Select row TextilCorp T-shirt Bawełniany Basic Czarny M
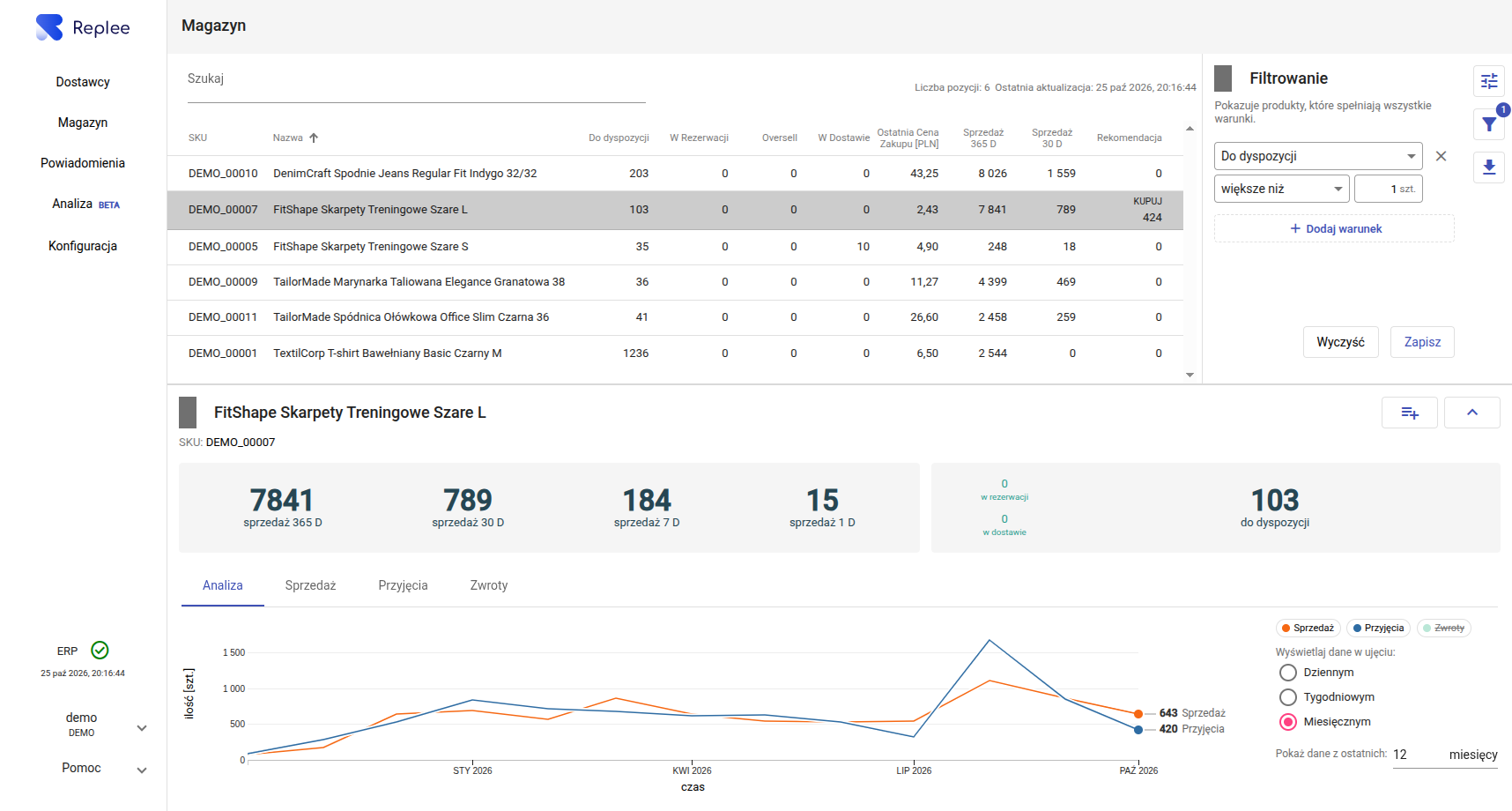 (x=675, y=353)
